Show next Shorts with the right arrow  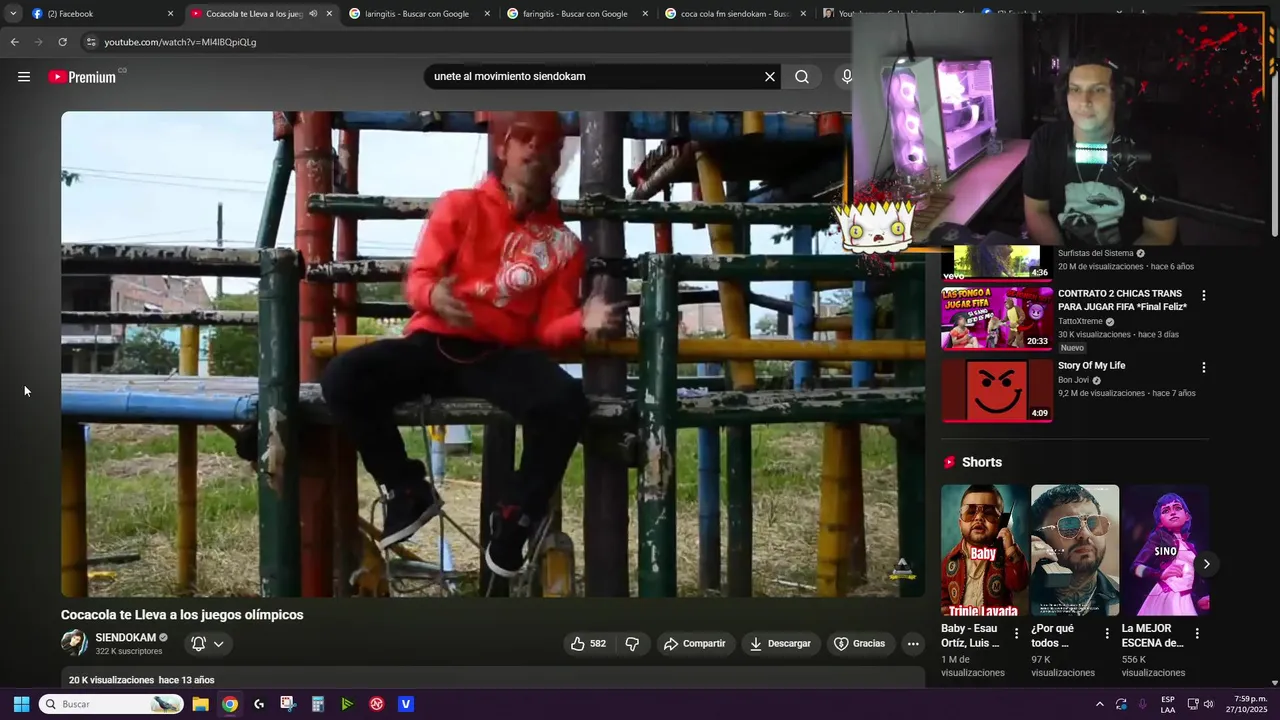1206,564
